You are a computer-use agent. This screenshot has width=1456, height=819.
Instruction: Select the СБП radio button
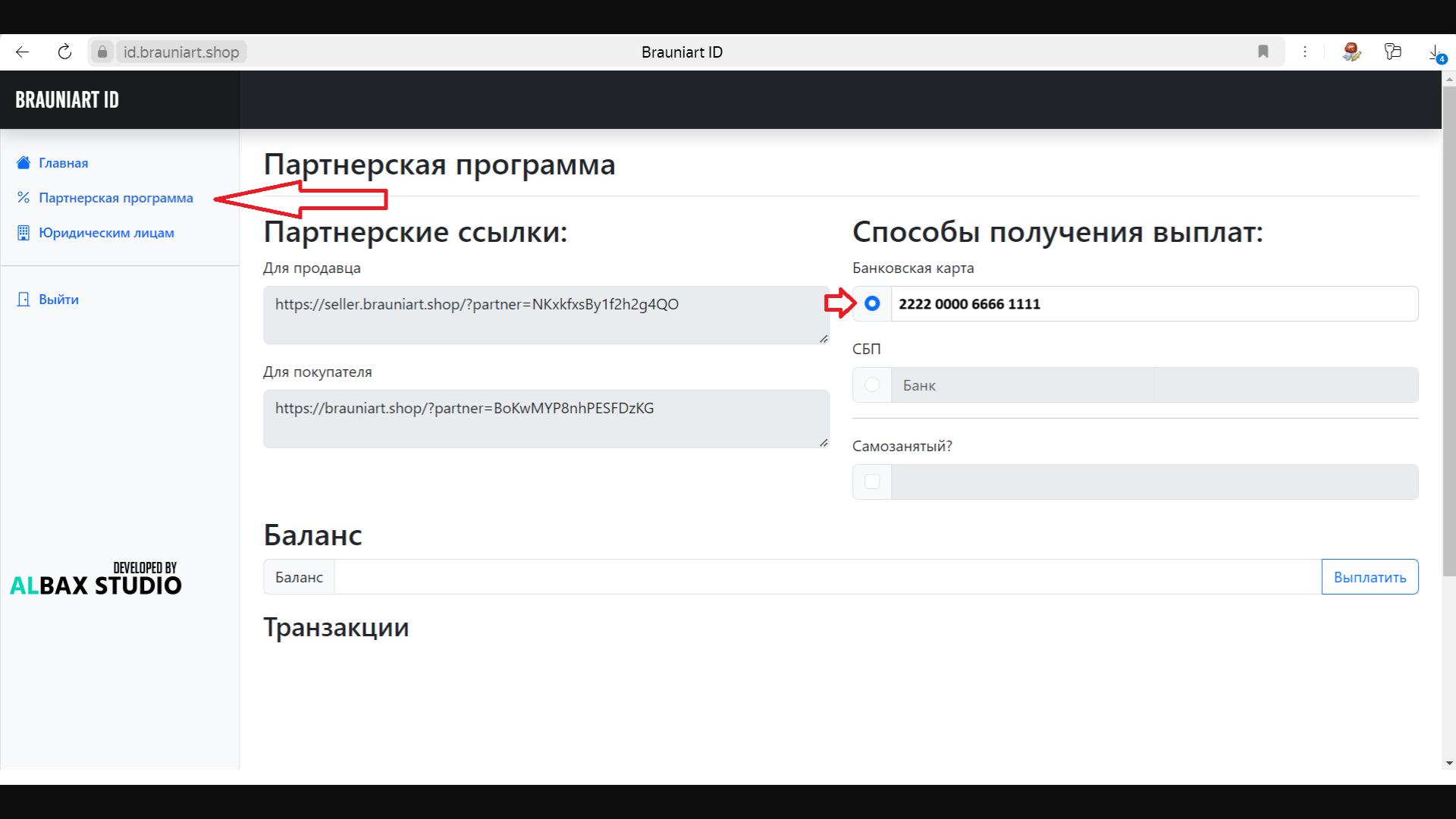point(872,384)
